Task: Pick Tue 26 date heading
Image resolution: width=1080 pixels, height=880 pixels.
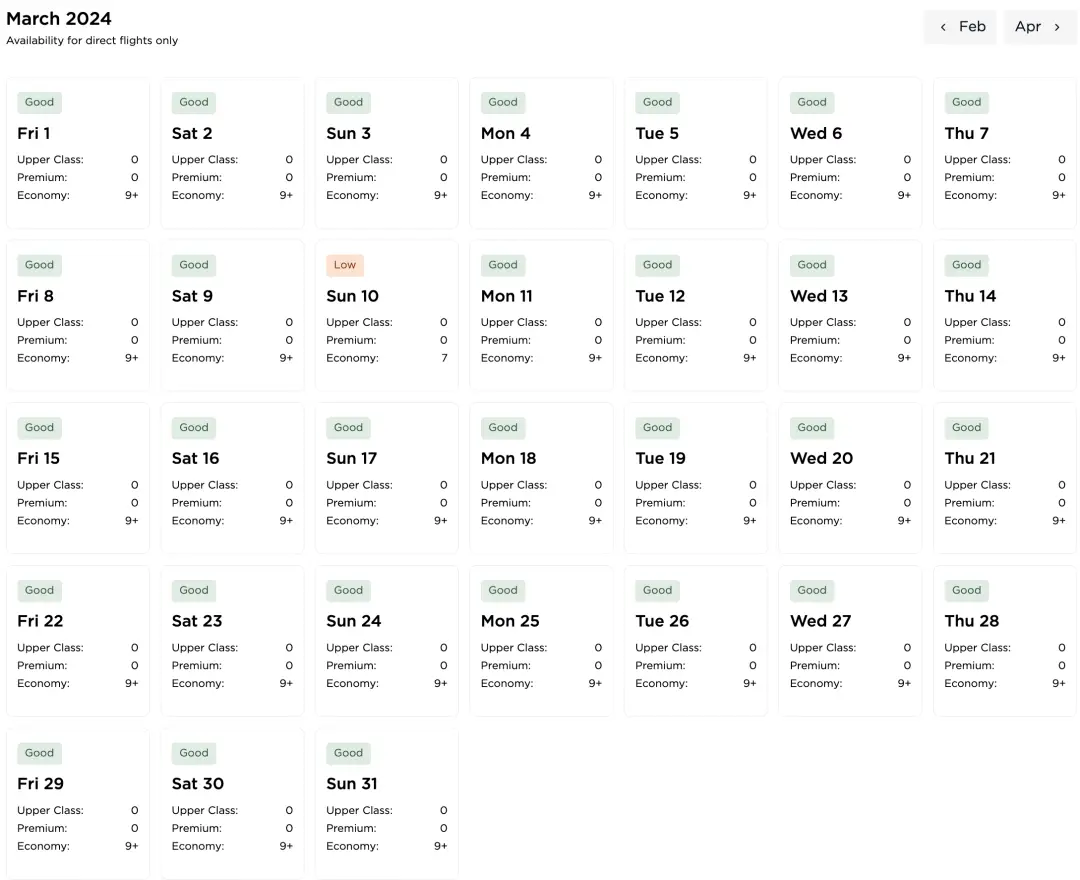Action: [x=662, y=621]
